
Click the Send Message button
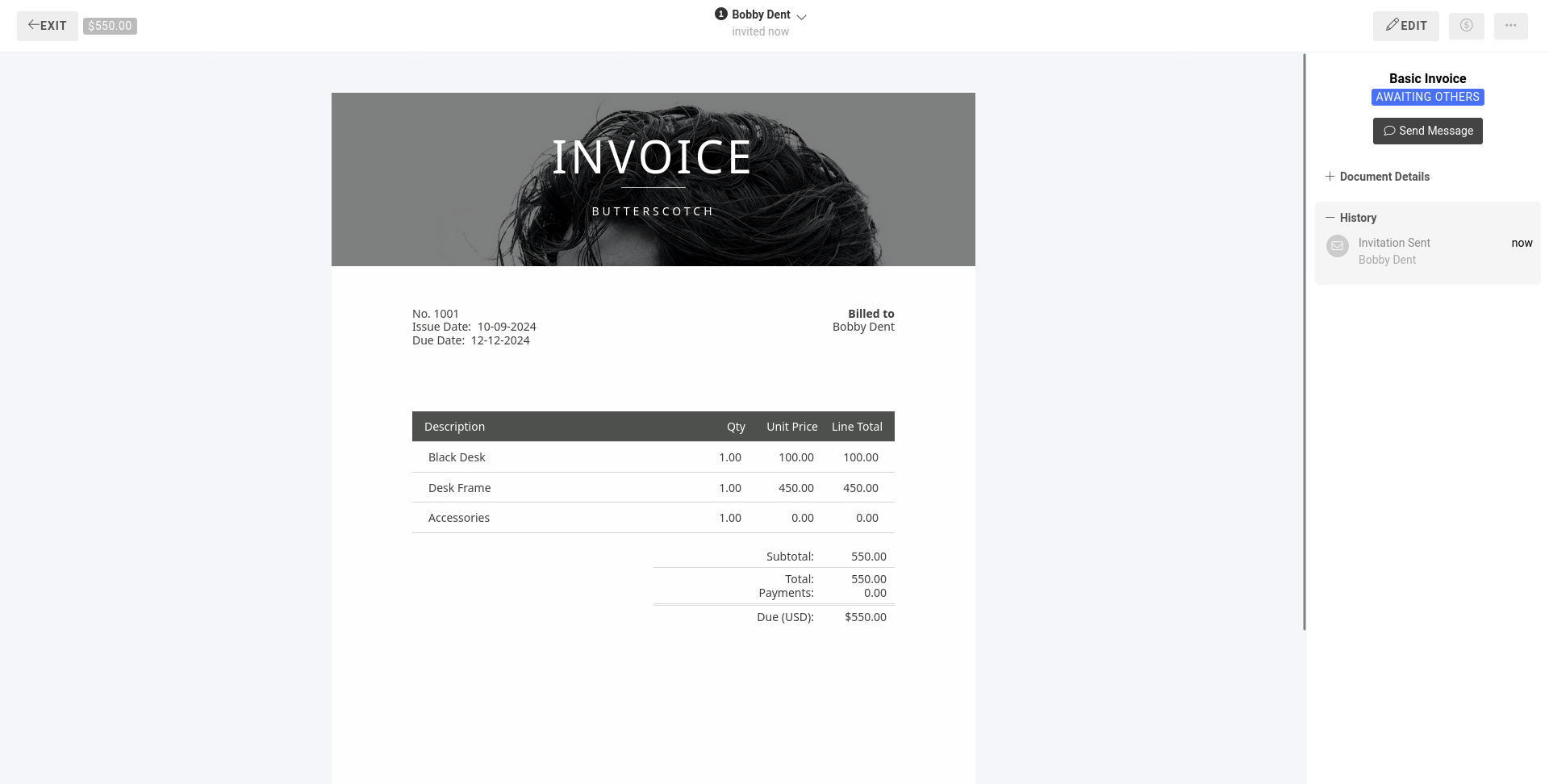1427,131
